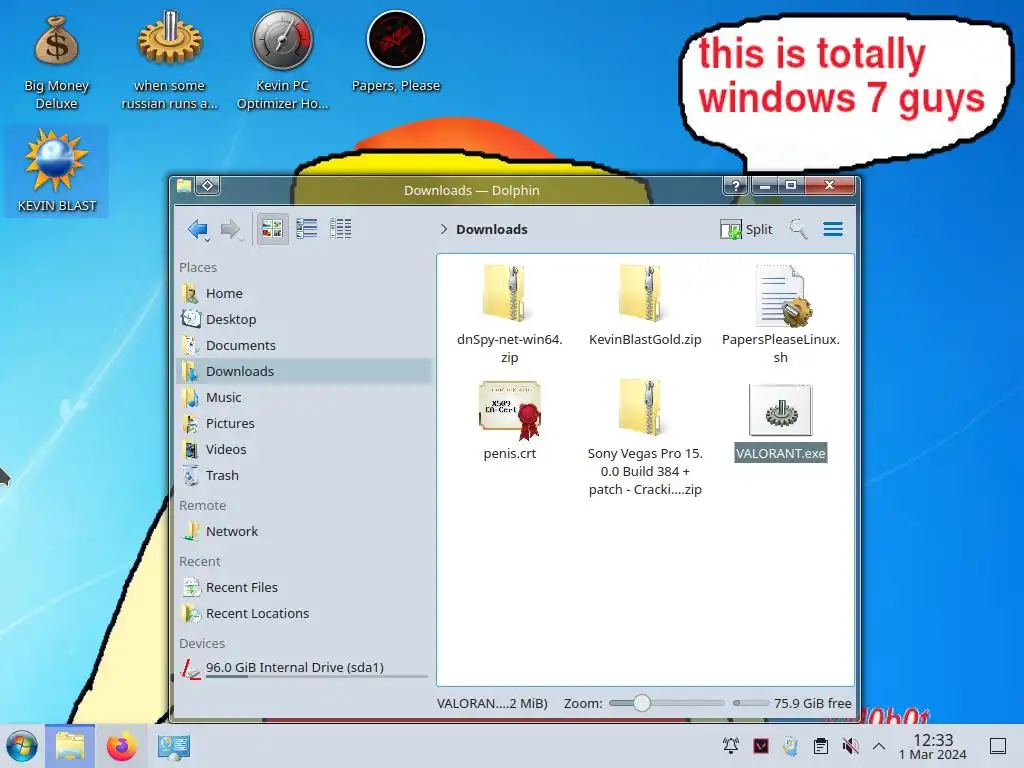Click the free disk space bar
Screen dimensions: 1024x768
coord(750,703)
